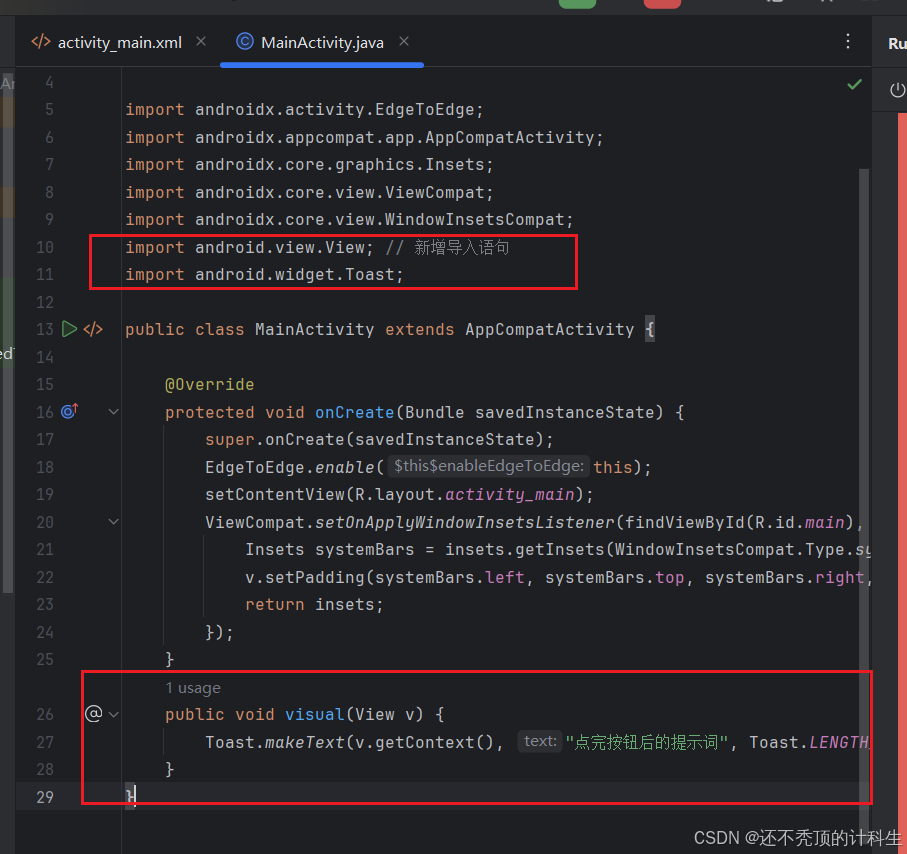Collapse the onCreate method fold arrow
The height and width of the screenshot is (854, 907).
tap(113, 412)
